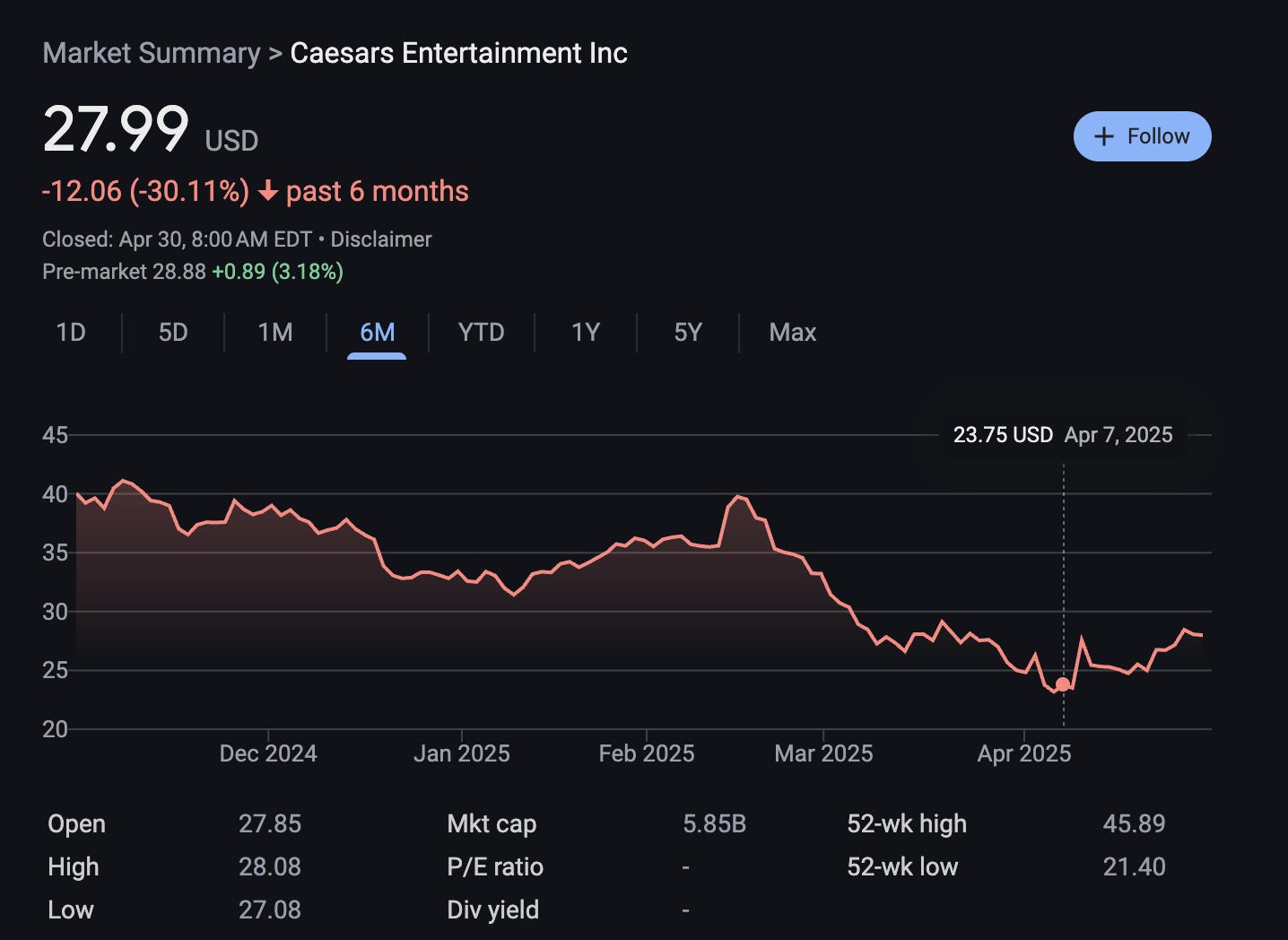Switch to the Max chart range
1288x940 pixels.
793,333
